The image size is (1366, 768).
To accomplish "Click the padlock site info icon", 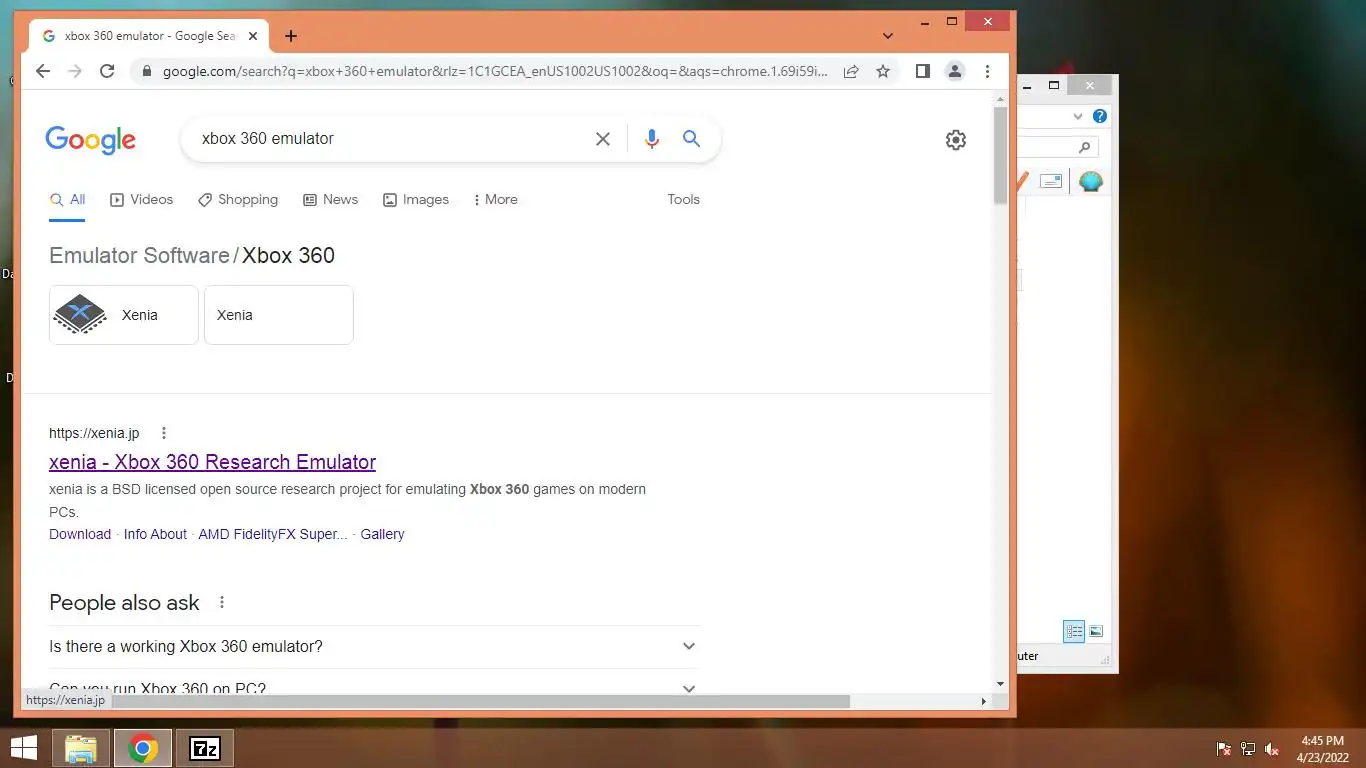I will (x=147, y=72).
